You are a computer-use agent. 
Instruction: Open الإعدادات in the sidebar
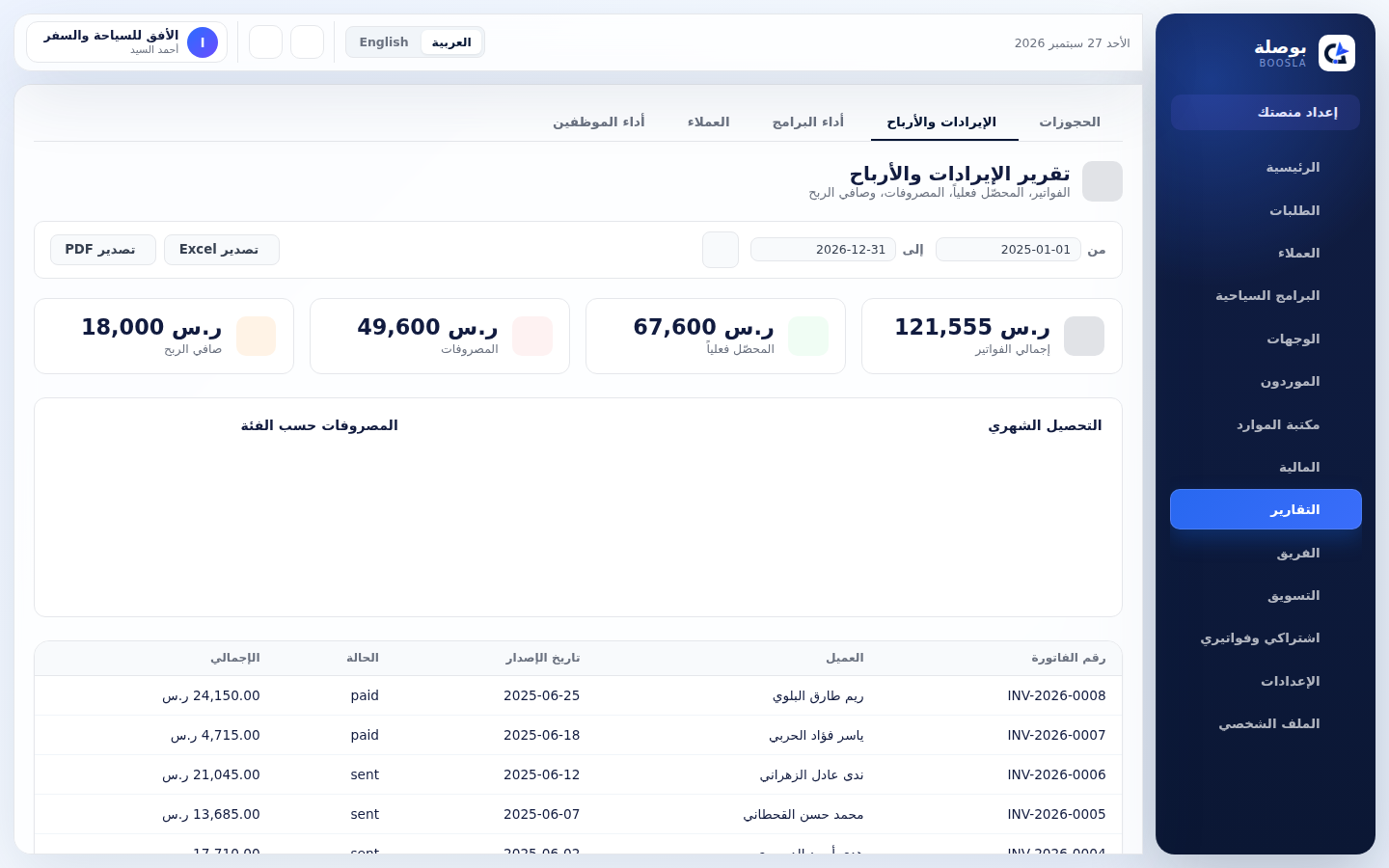[x=1266, y=681]
